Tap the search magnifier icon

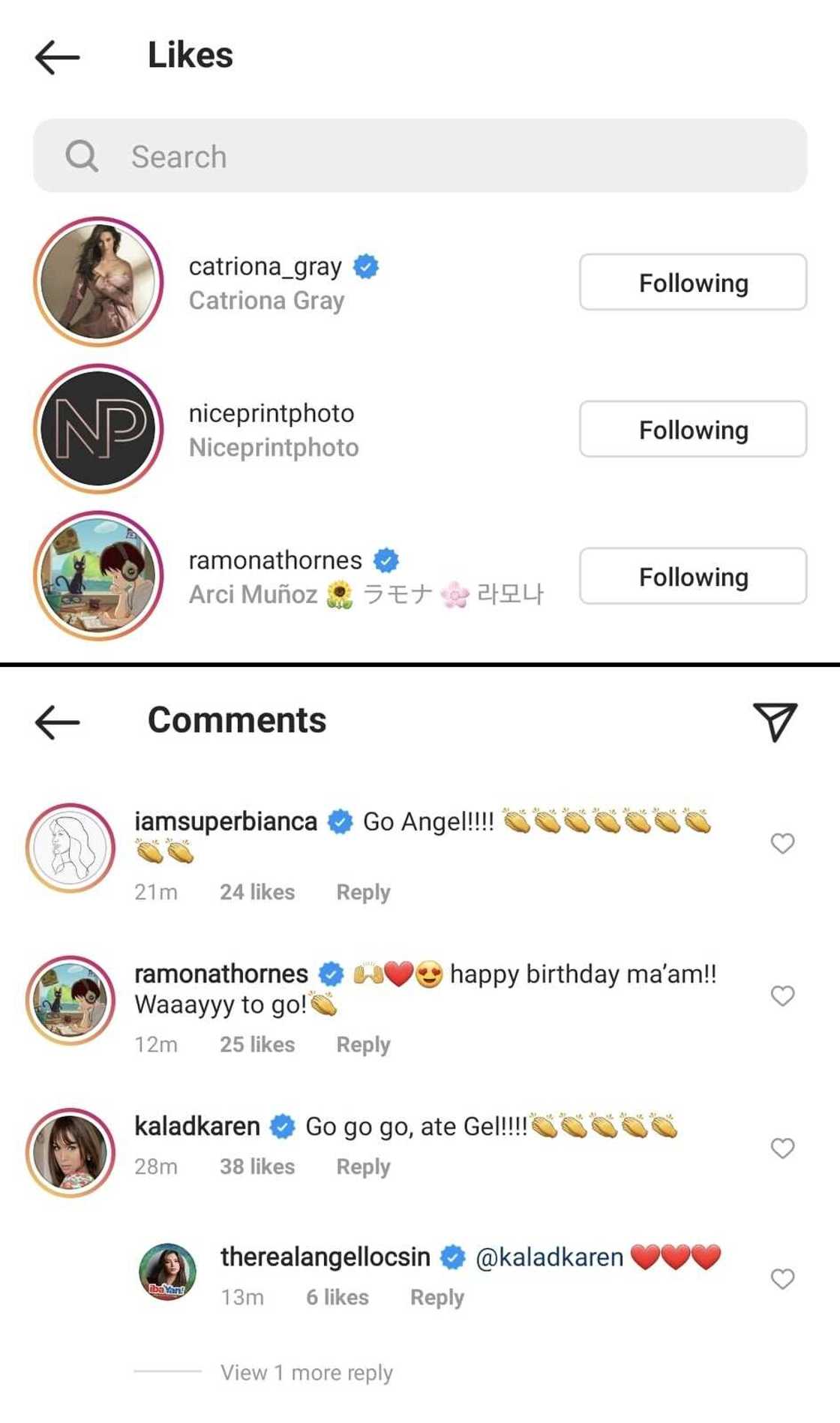pos(82,156)
